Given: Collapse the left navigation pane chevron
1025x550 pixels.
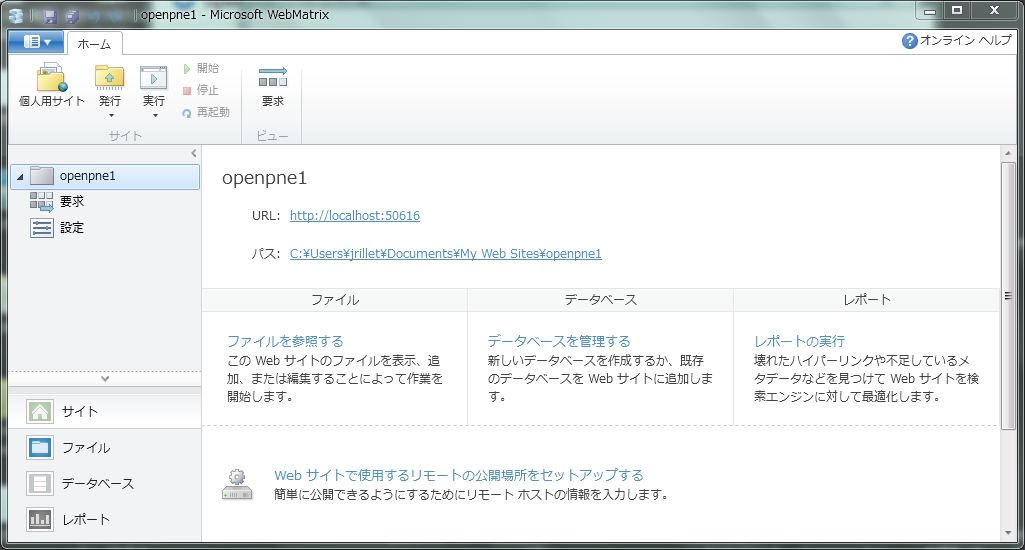Looking at the screenshot, I should pyautogui.click(x=194, y=153).
